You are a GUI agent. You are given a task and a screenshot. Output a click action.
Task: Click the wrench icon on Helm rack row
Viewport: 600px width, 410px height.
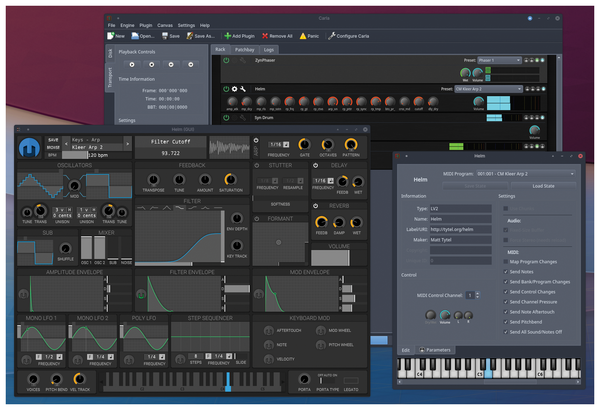(x=243, y=89)
